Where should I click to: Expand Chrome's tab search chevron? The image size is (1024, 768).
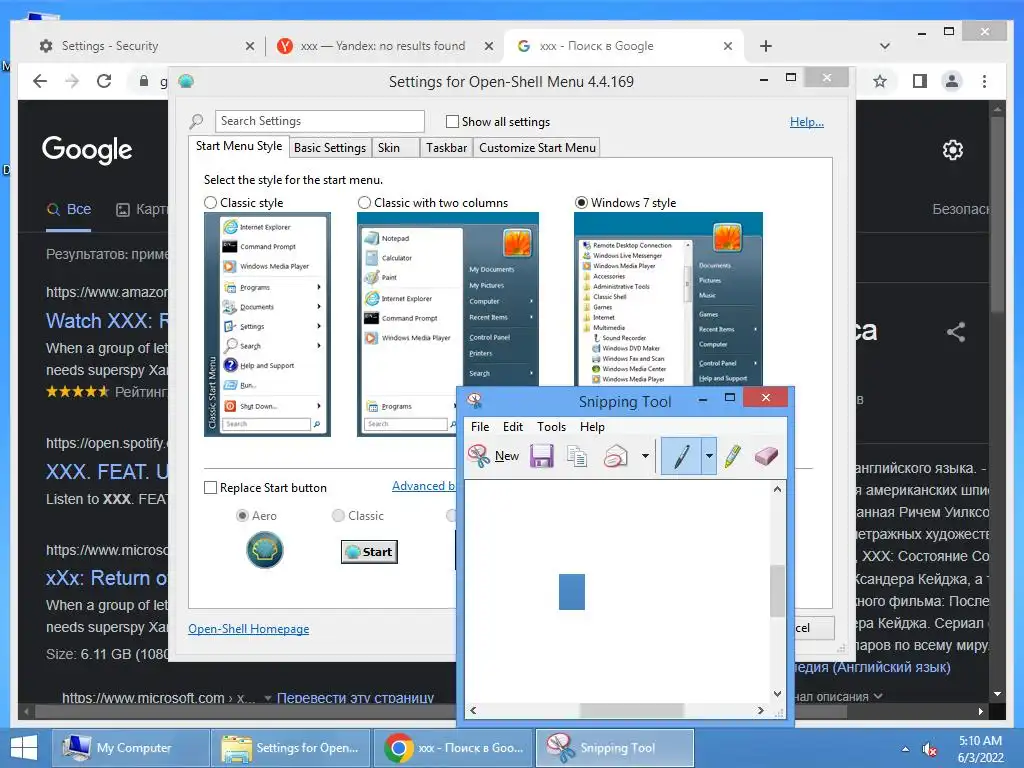[x=885, y=46]
